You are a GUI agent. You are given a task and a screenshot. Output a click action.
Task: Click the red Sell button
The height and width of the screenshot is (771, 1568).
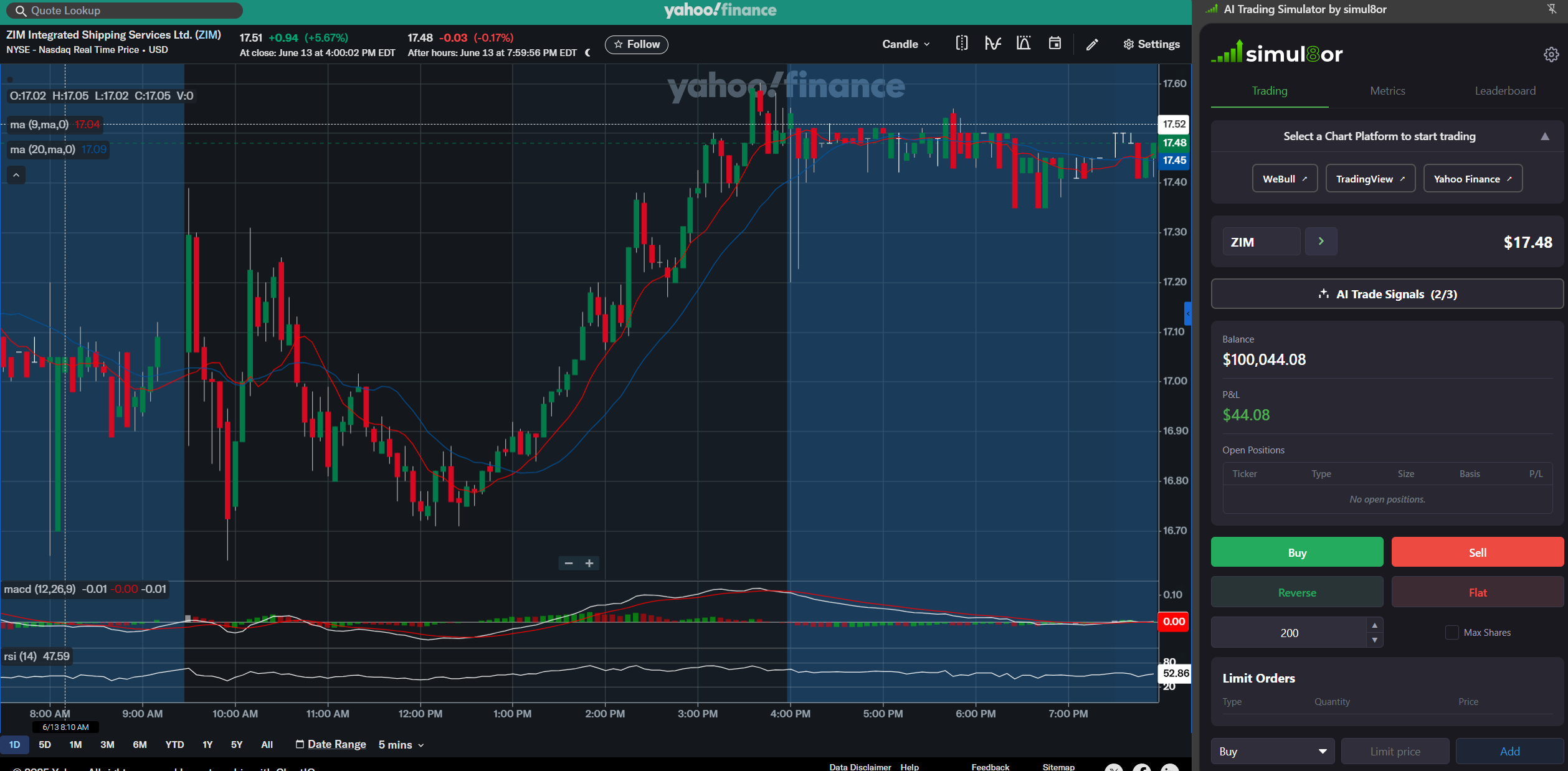[x=1478, y=552]
